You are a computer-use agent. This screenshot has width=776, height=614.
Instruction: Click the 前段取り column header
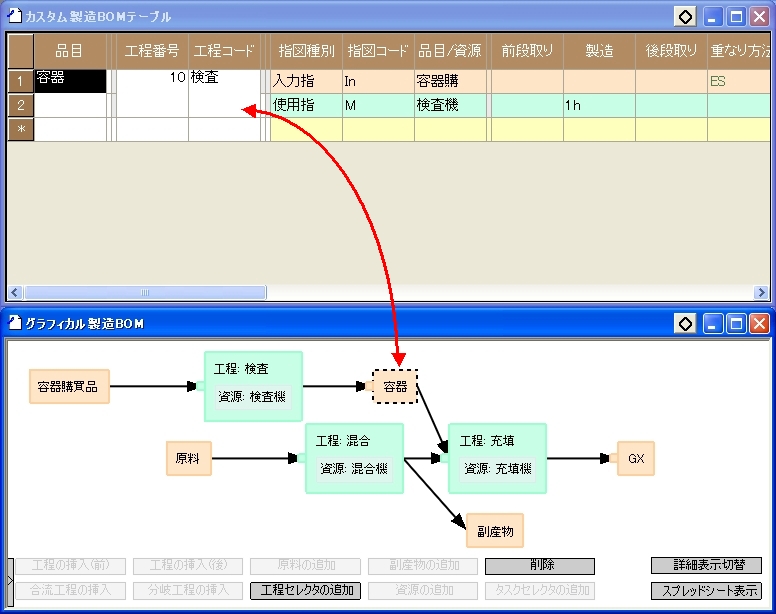tap(527, 51)
